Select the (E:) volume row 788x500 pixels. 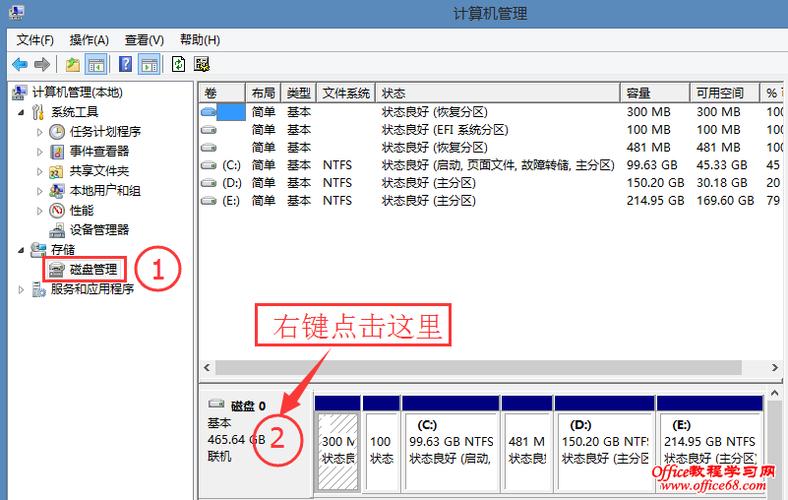coord(490,201)
